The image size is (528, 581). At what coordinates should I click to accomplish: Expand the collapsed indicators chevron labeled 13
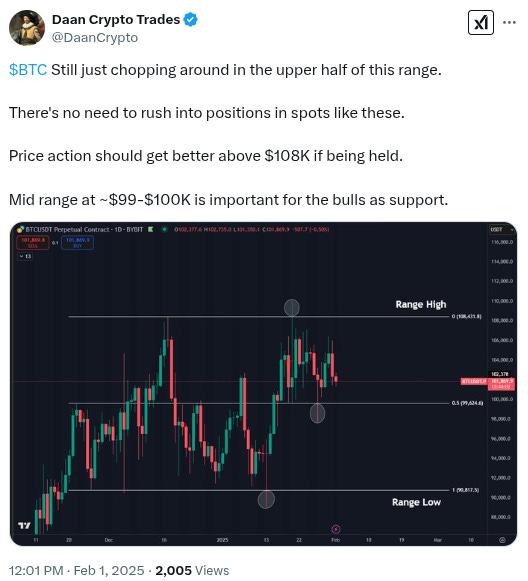coord(25,256)
